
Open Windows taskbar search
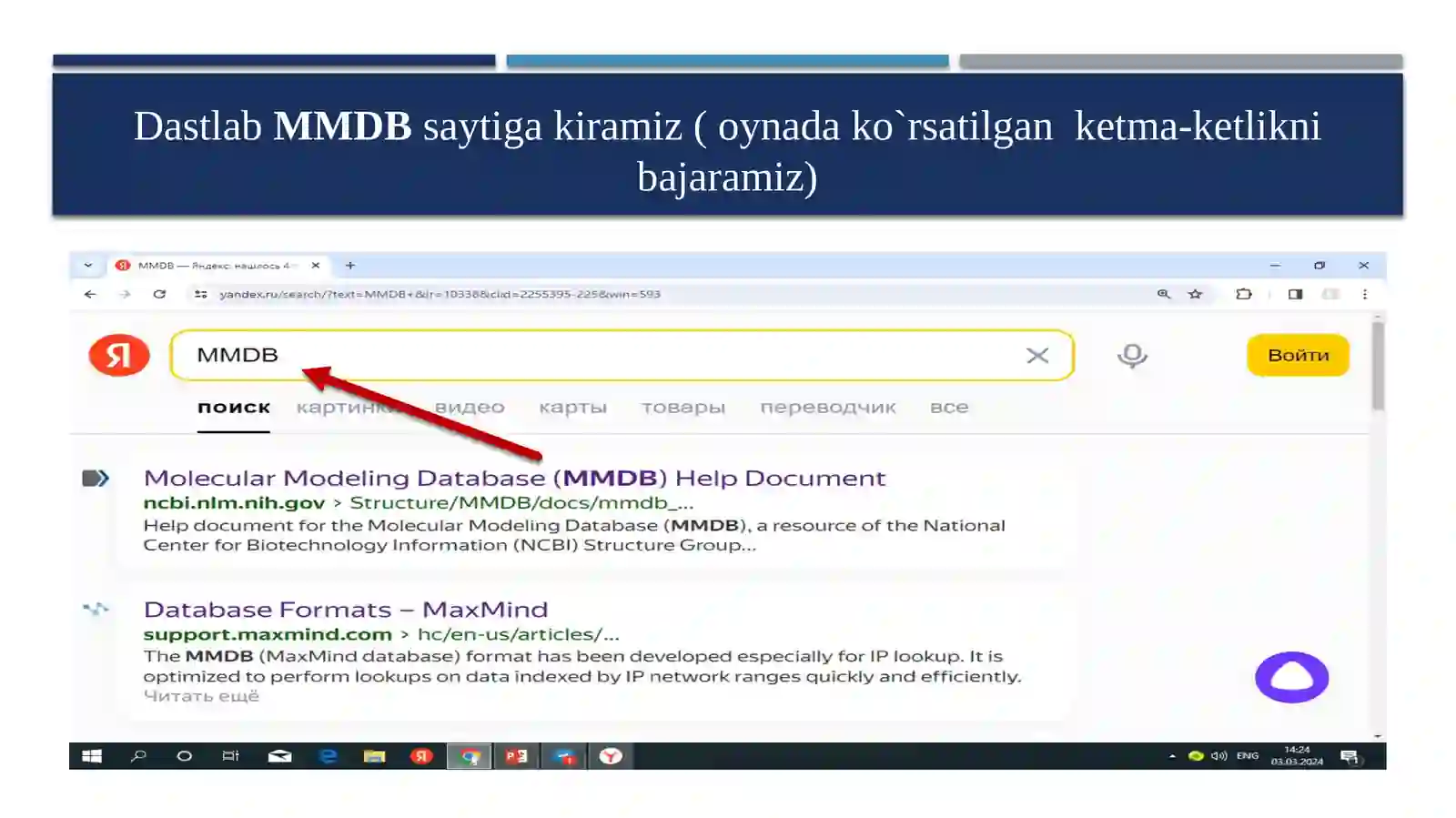[138, 756]
